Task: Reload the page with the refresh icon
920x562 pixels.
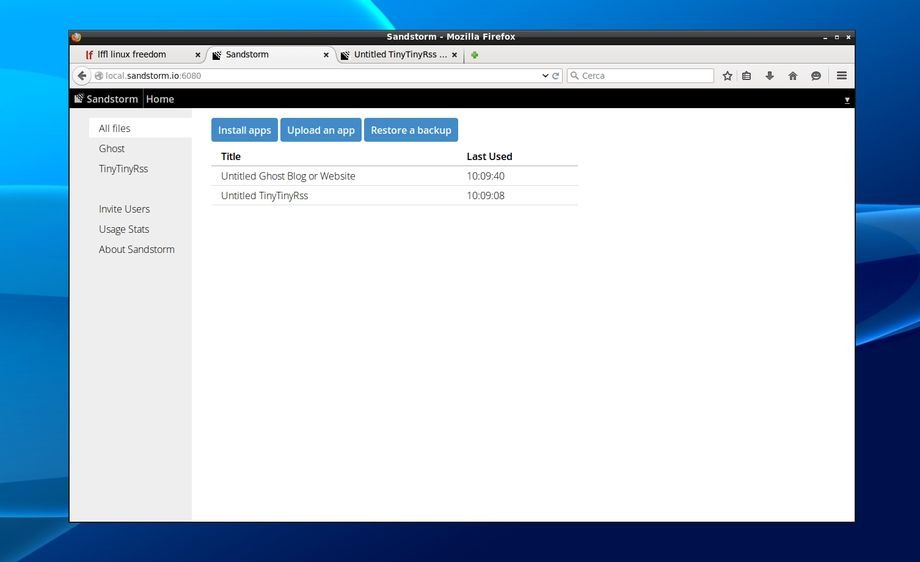Action: (x=556, y=76)
